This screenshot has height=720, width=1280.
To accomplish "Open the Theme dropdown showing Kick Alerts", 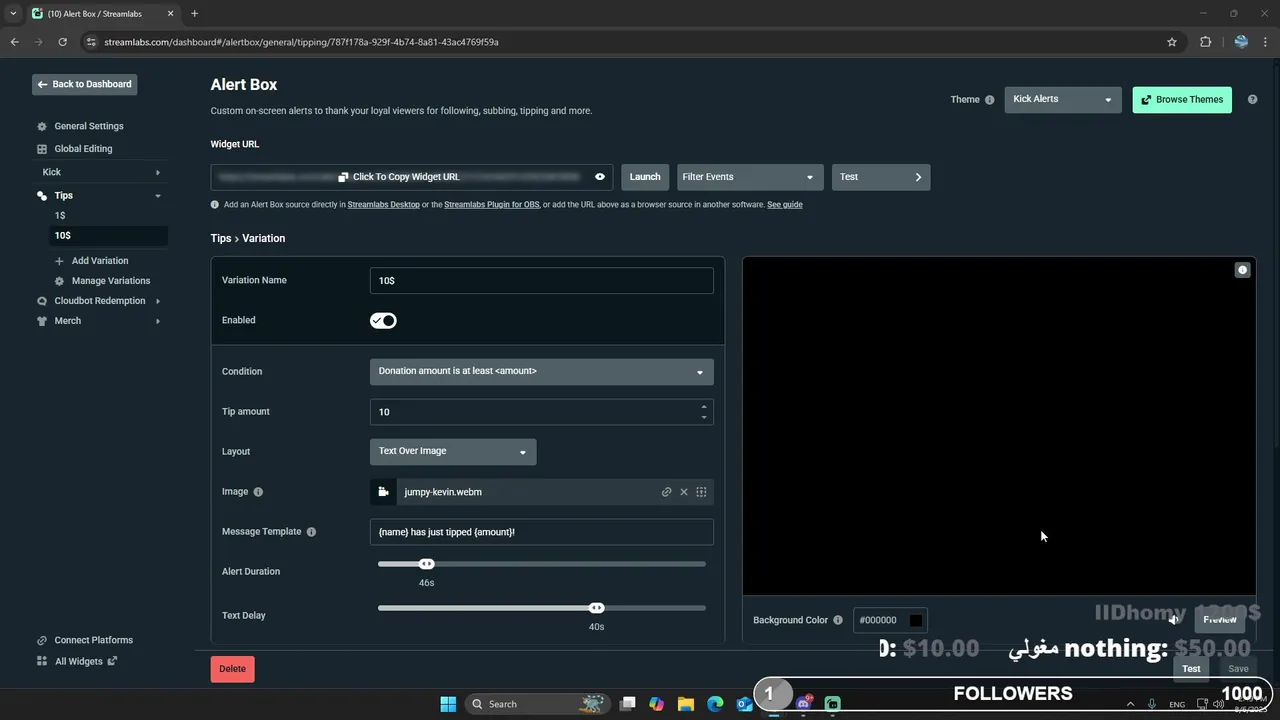I will point(1063,100).
